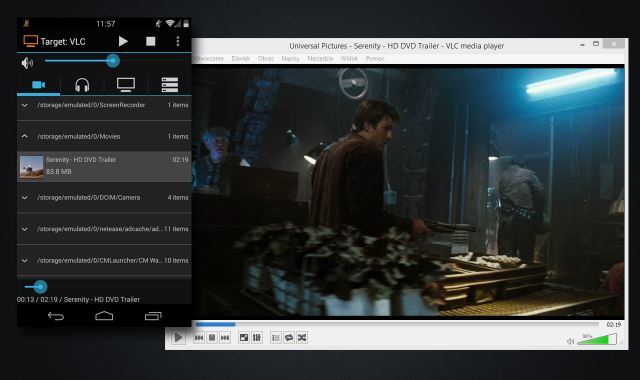This screenshot has height=380, width=640.
Task: Tap the Target: VLC monitor icon
Action: pos(31,41)
